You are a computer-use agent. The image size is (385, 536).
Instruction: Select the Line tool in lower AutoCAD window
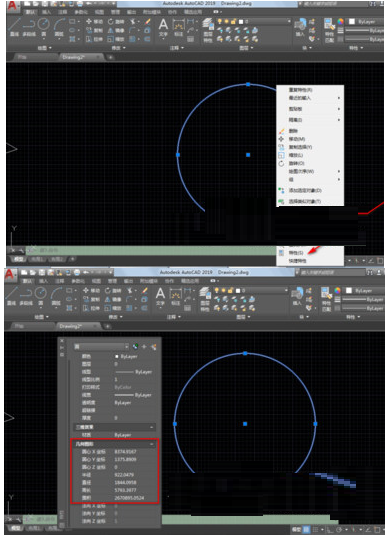point(11,296)
